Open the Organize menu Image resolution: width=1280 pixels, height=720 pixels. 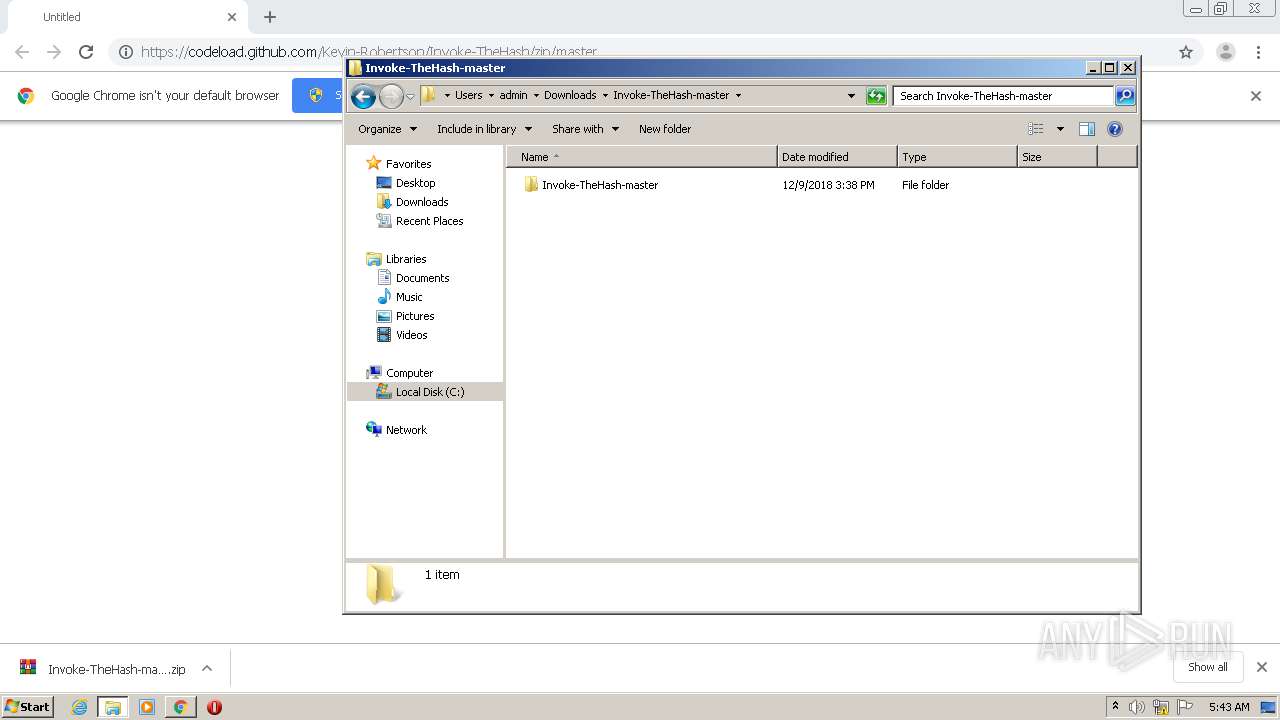pos(387,129)
